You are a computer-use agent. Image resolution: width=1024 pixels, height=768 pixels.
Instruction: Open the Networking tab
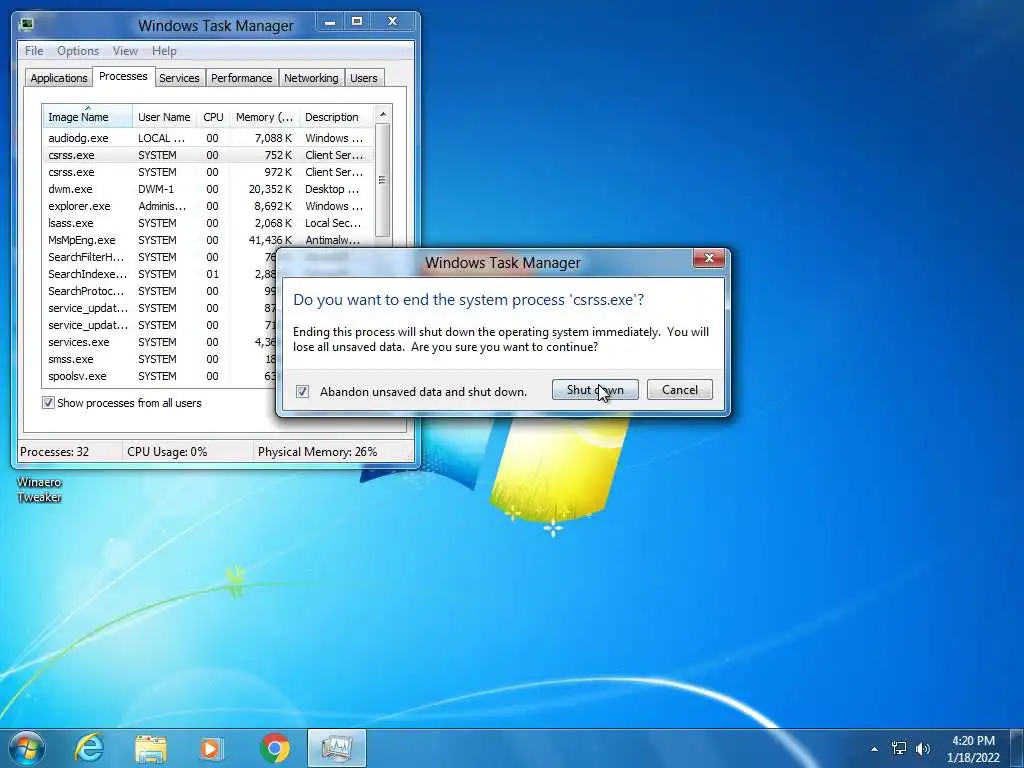click(311, 78)
